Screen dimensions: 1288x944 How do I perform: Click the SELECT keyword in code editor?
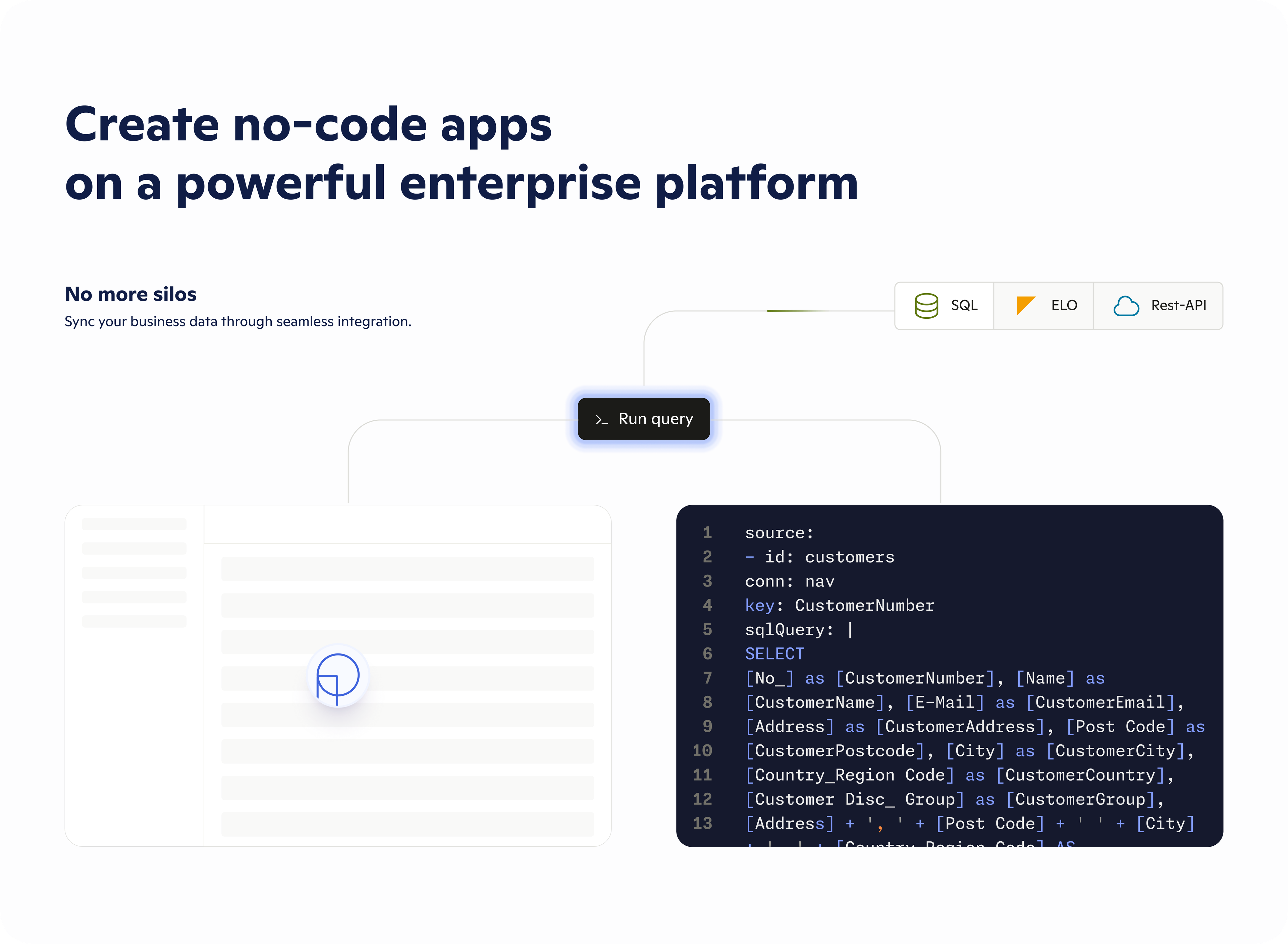click(x=774, y=654)
